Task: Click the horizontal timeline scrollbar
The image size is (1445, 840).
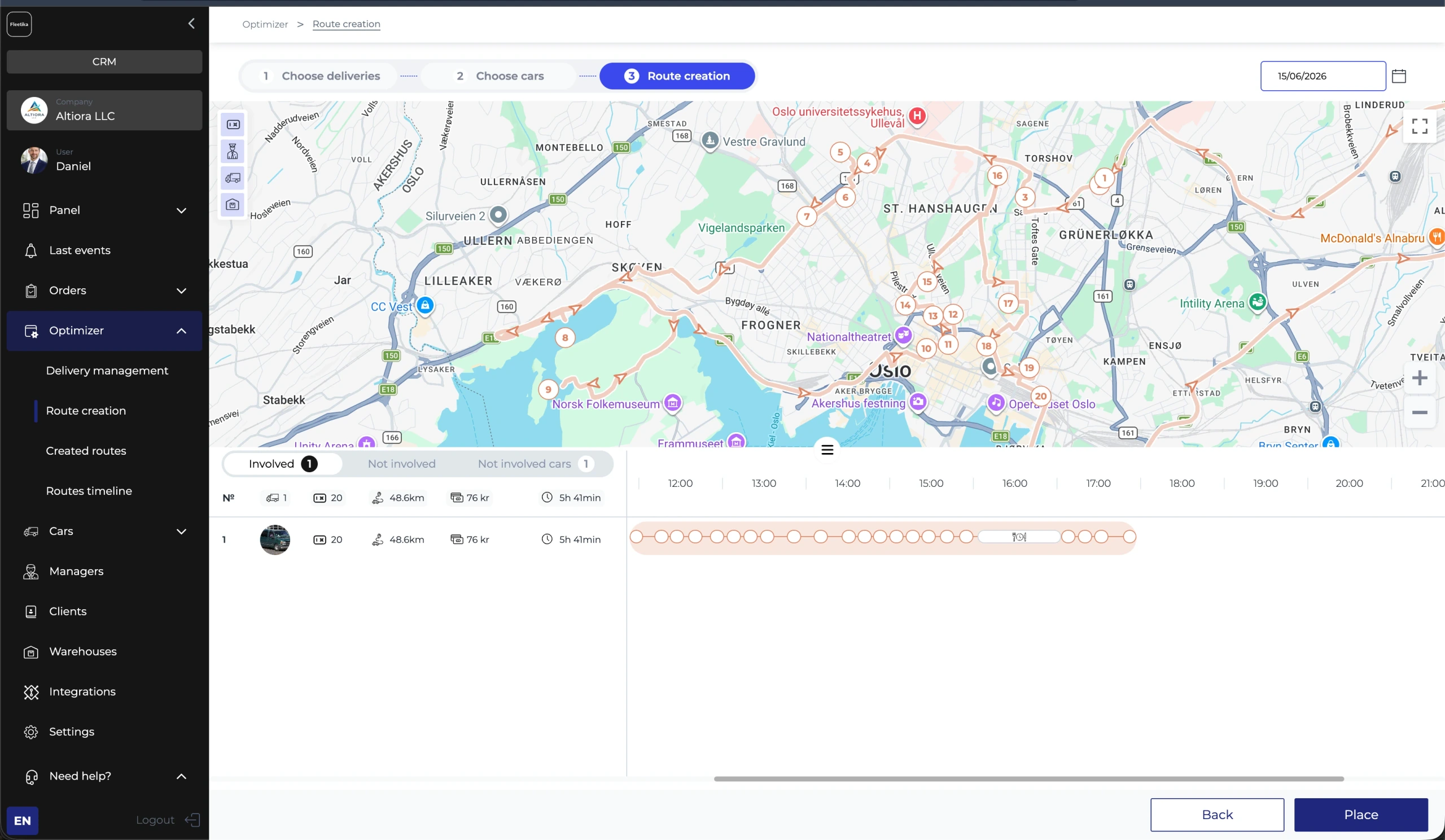Action: point(1028,779)
